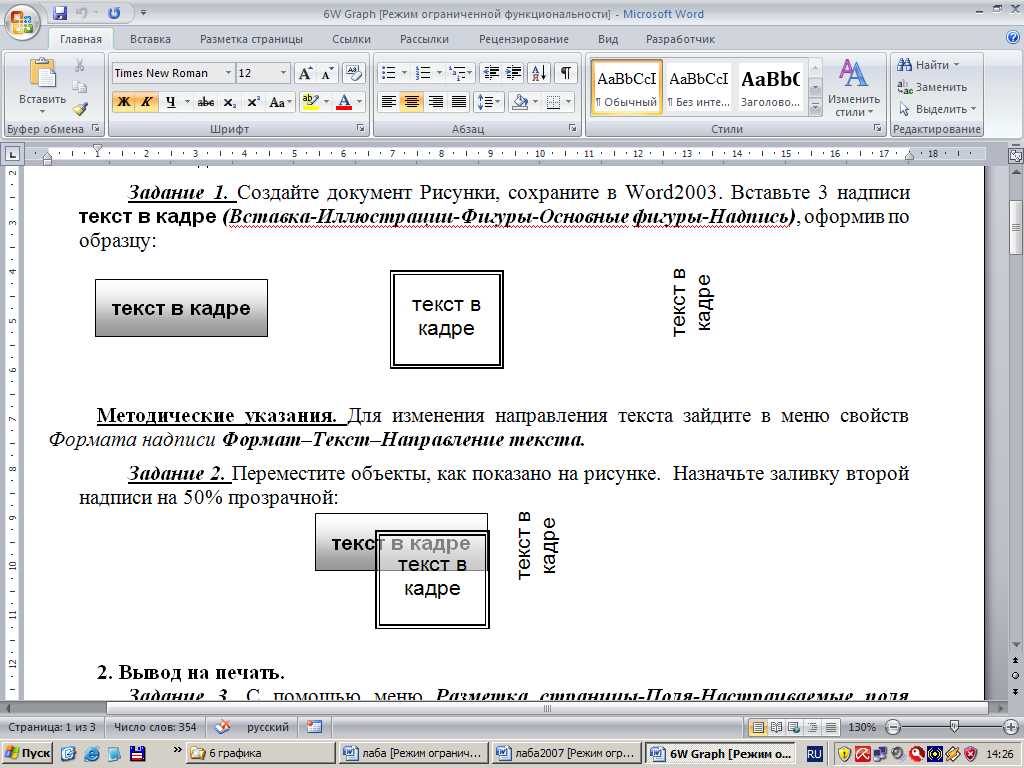Switch to the Вид tab
The height and width of the screenshot is (768, 1024).
click(x=607, y=39)
